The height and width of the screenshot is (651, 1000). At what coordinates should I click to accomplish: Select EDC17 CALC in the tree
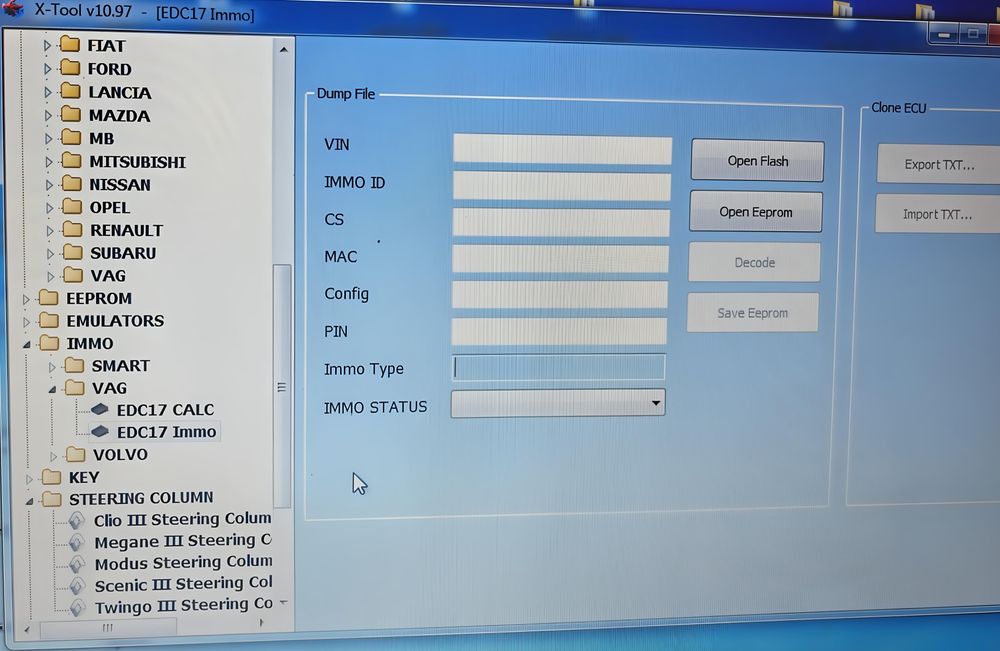(x=165, y=409)
